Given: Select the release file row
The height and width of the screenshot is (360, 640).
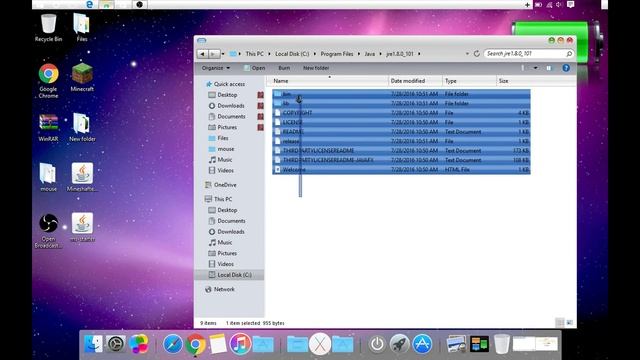Looking at the screenshot, I should point(401,141).
